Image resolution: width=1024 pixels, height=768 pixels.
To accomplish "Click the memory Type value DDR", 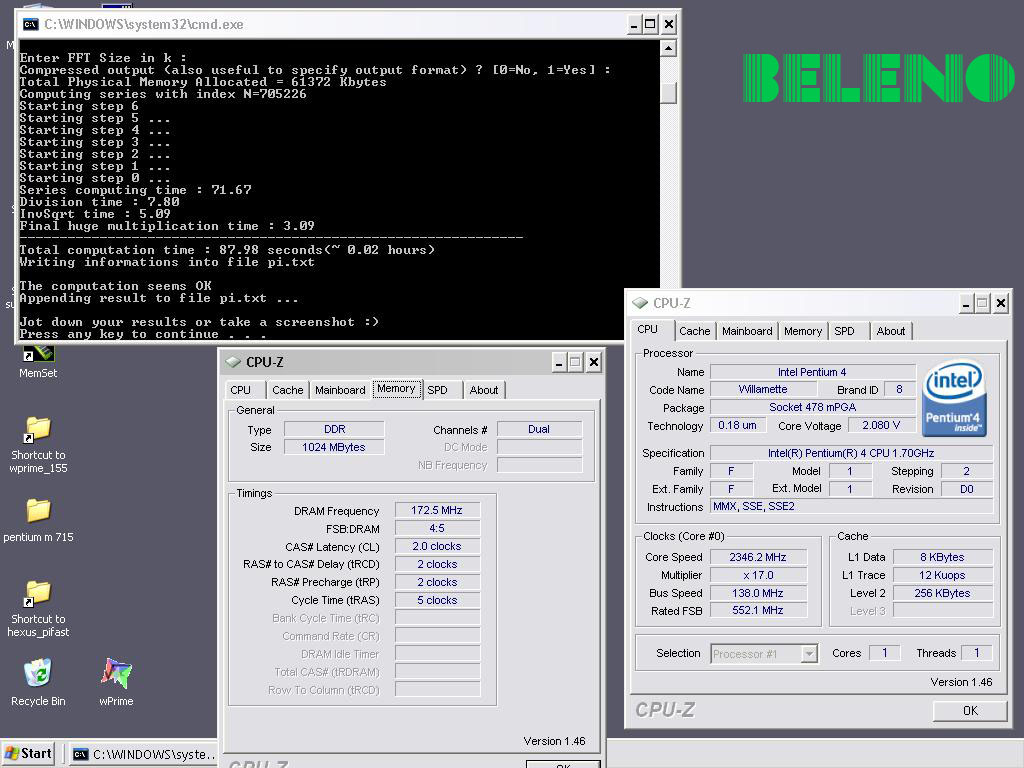I will click(x=334, y=429).
